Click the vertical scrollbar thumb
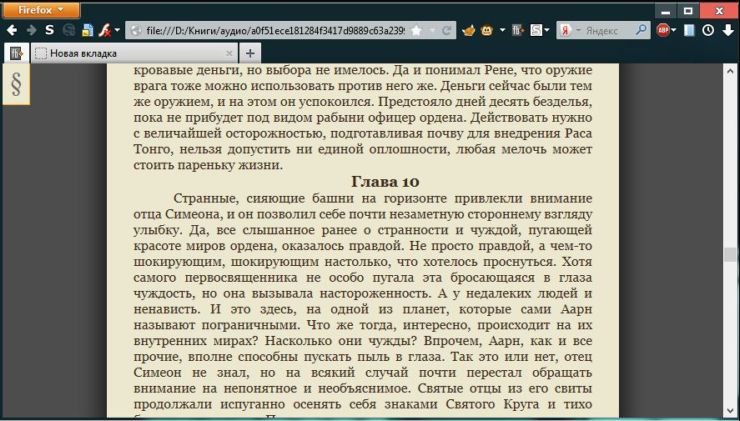 tap(730, 254)
